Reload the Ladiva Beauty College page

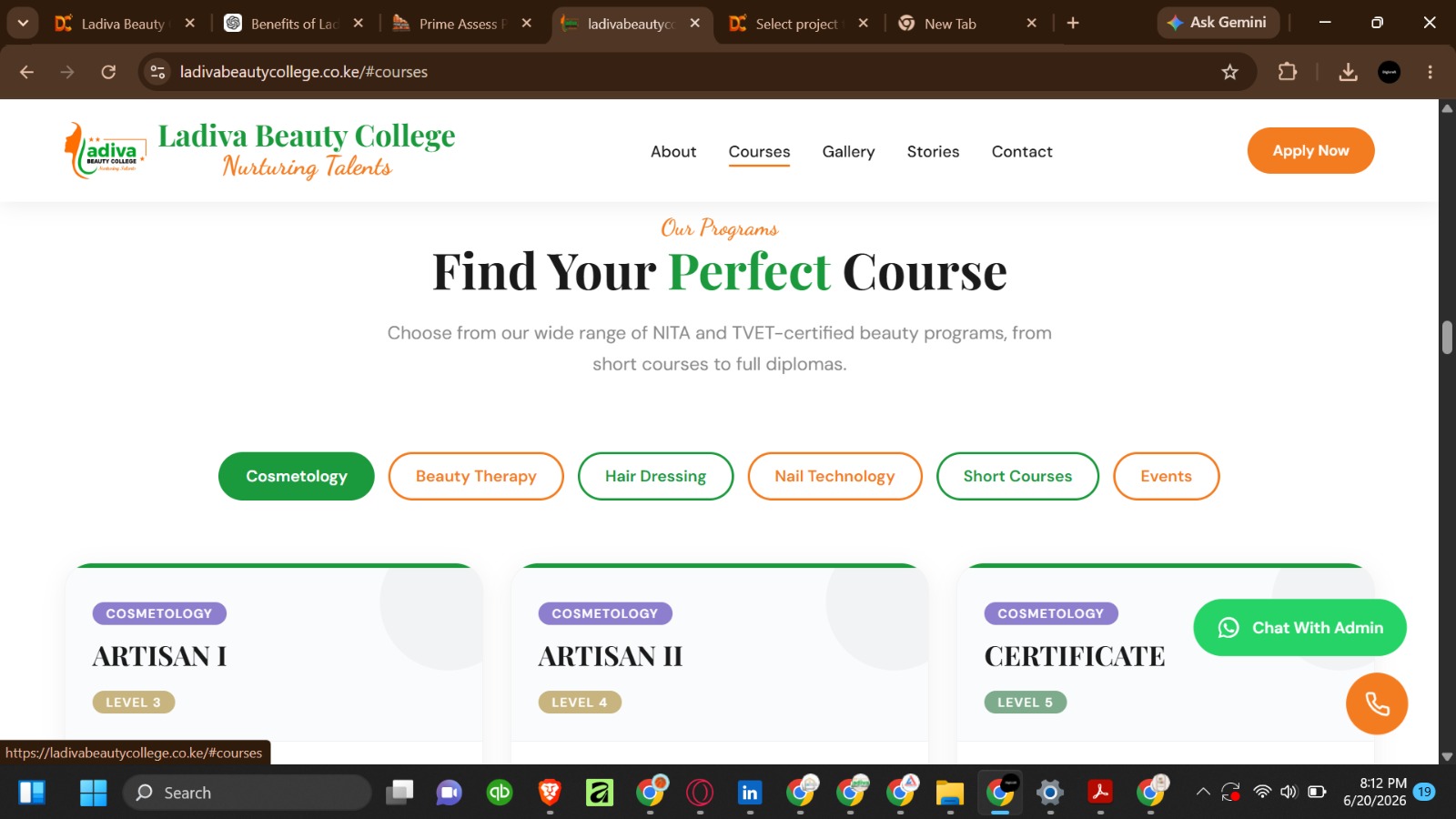tap(108, 72)
